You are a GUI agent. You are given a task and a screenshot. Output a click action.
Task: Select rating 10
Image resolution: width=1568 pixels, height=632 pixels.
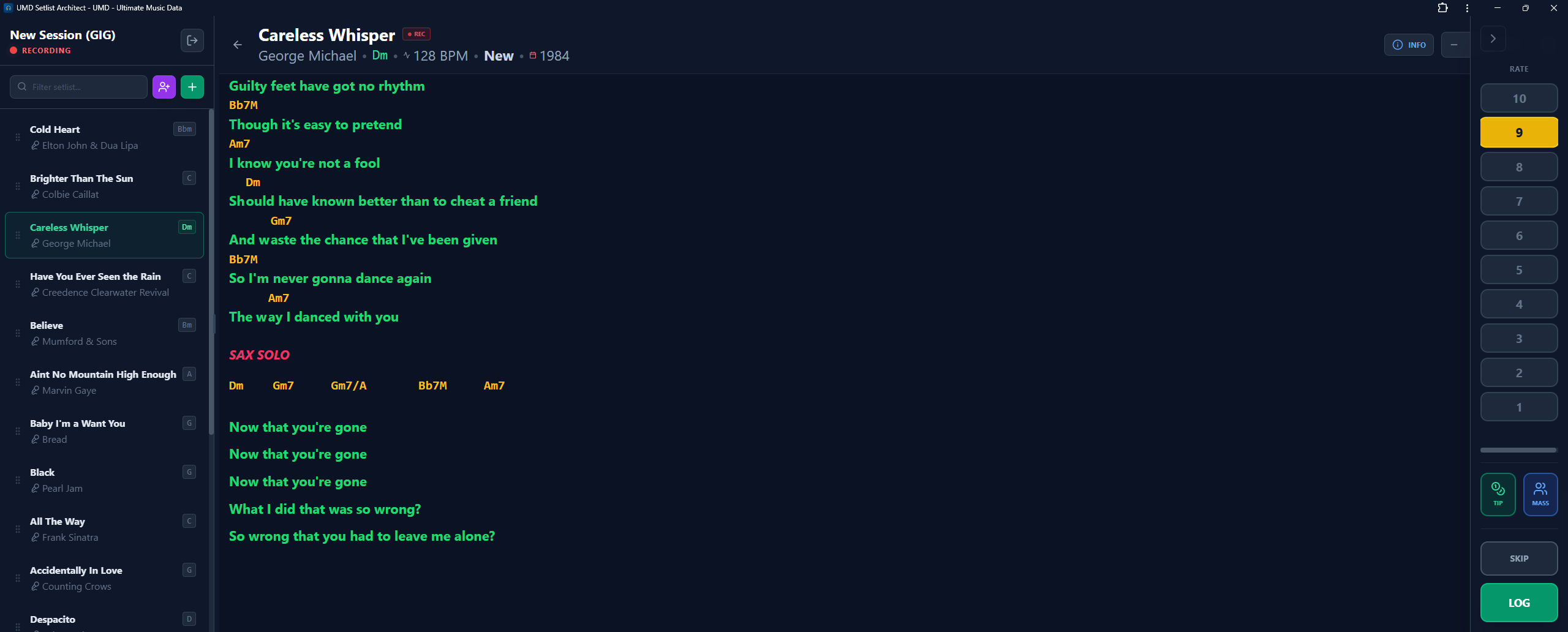click(1518, 99)
